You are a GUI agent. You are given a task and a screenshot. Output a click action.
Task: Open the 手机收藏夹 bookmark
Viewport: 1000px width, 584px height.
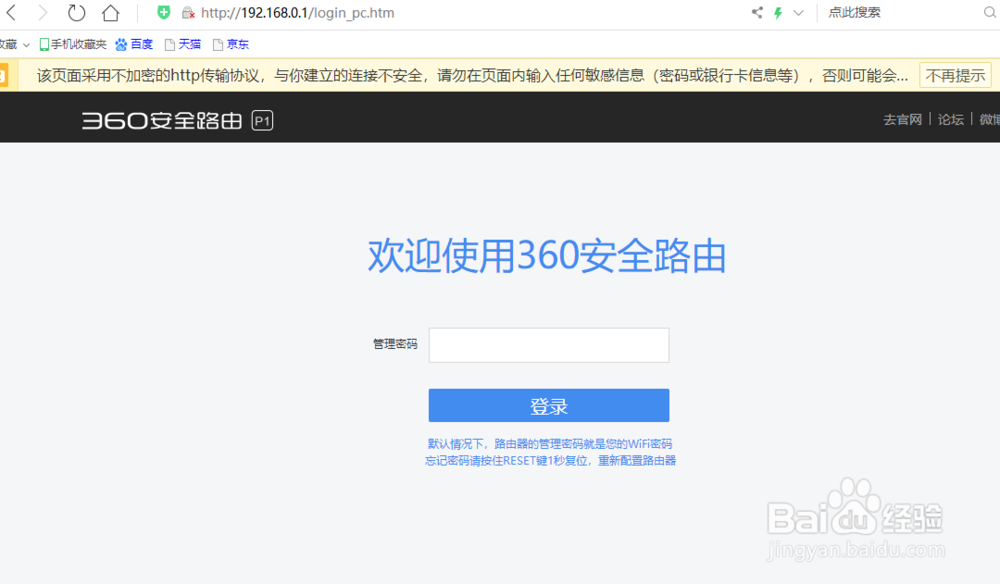73,44
